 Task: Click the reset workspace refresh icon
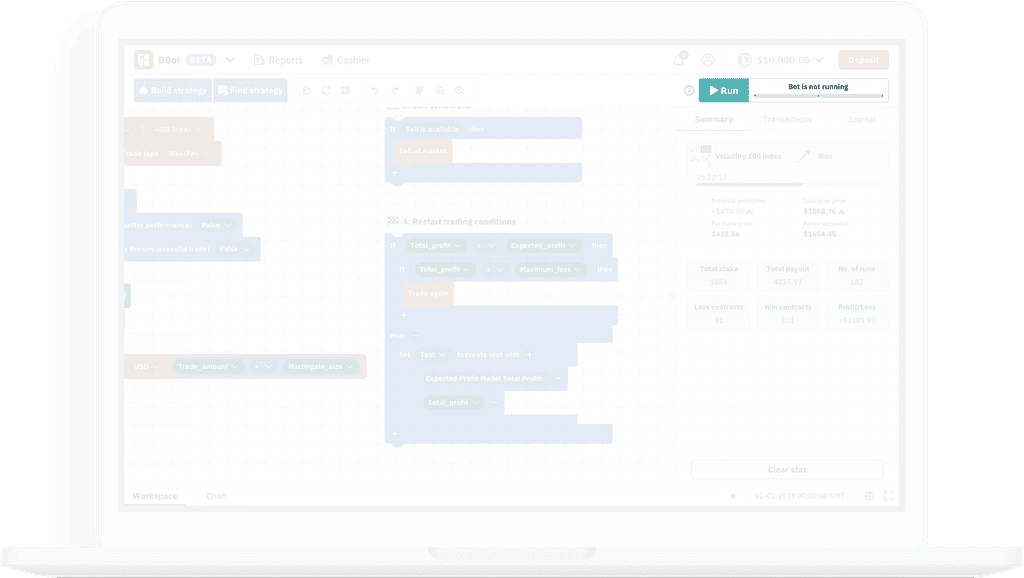[326, 91]
